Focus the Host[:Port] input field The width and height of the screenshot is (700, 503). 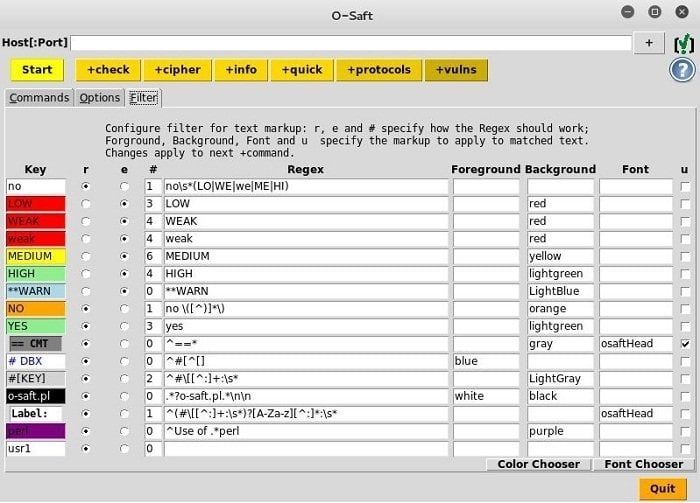pyautogui.click(x=350, y=43)
